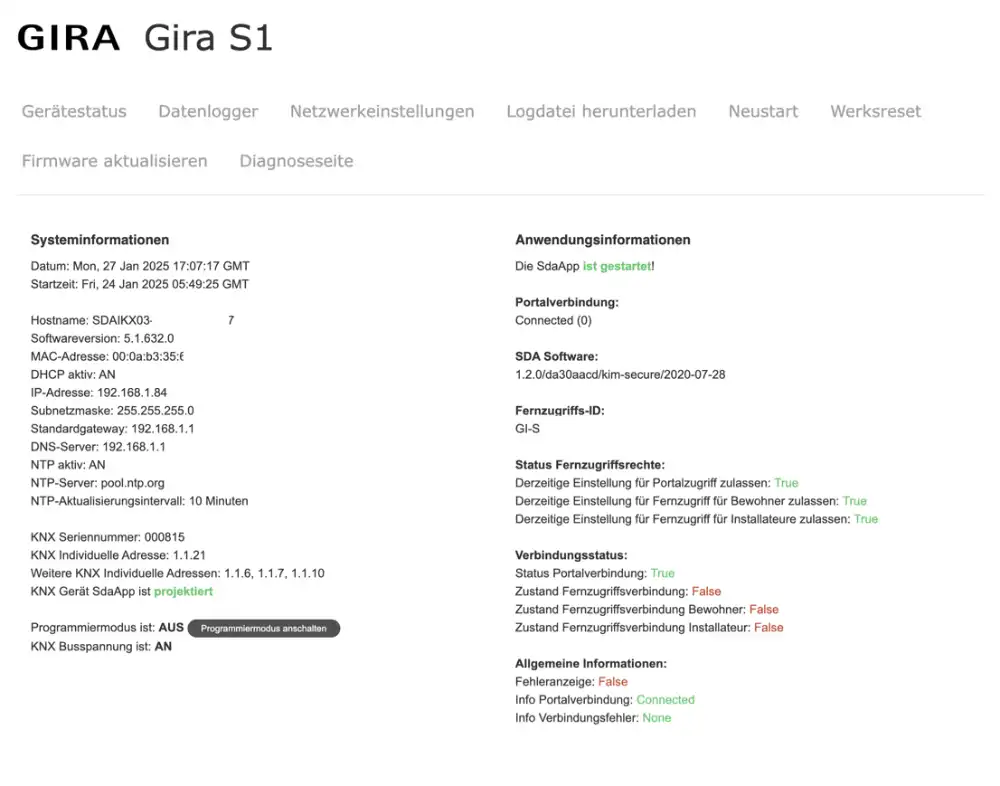The width and height of the screenshot is (1000, 786).
Task: Open the Werksreset menu item
Action: coord(875,111)
